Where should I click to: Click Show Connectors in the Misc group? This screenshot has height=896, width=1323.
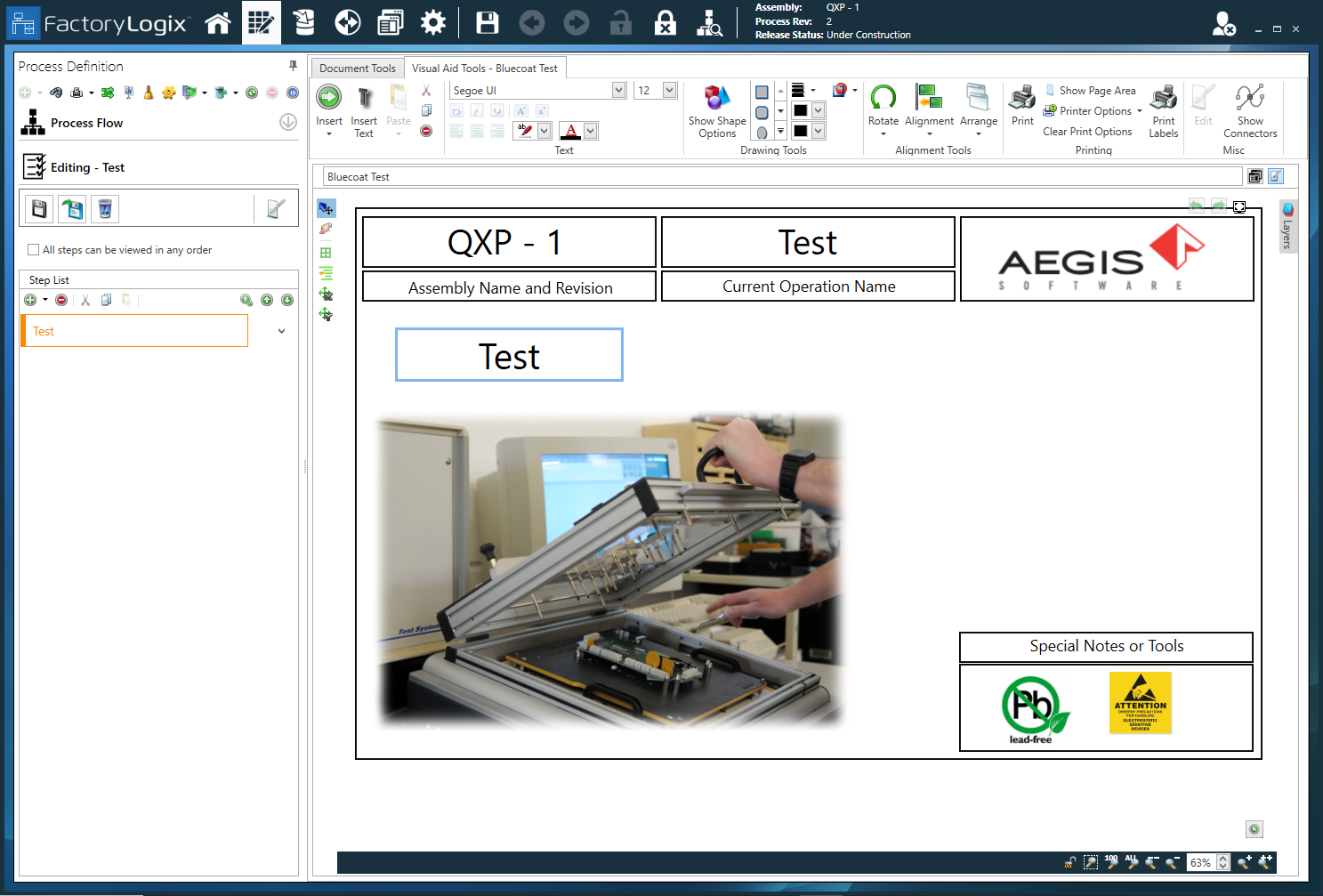(x=1249, y=111)
